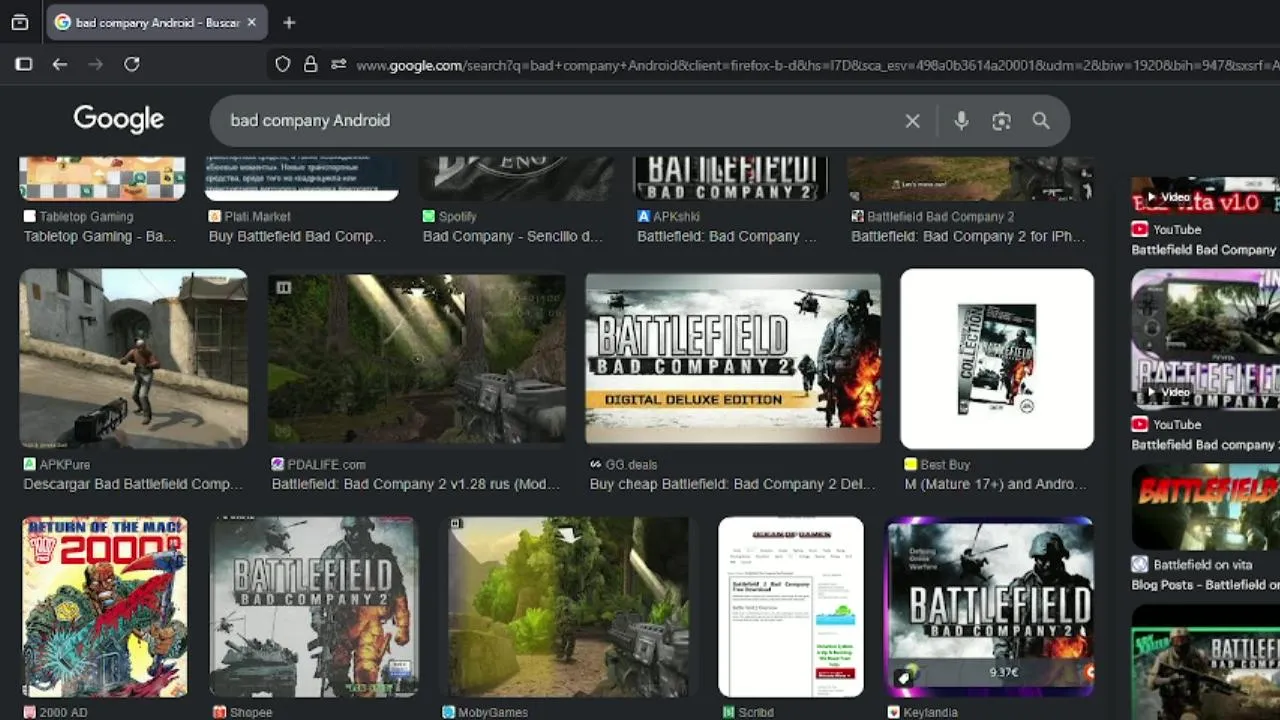The height and width of the screenshot is (720, 1280).
Task: Open MobyGames jungle gameplay thumbnail
Action: pos(568,606)
